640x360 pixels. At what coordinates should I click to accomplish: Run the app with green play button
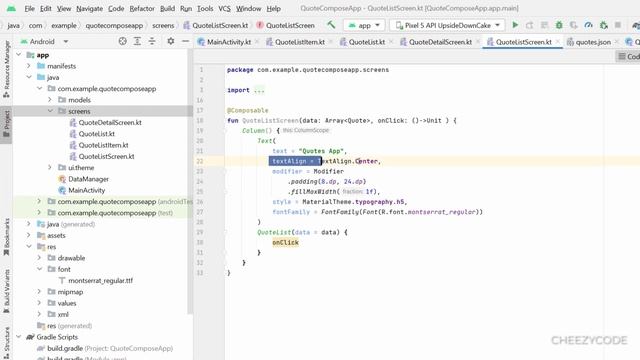point(515,25)
